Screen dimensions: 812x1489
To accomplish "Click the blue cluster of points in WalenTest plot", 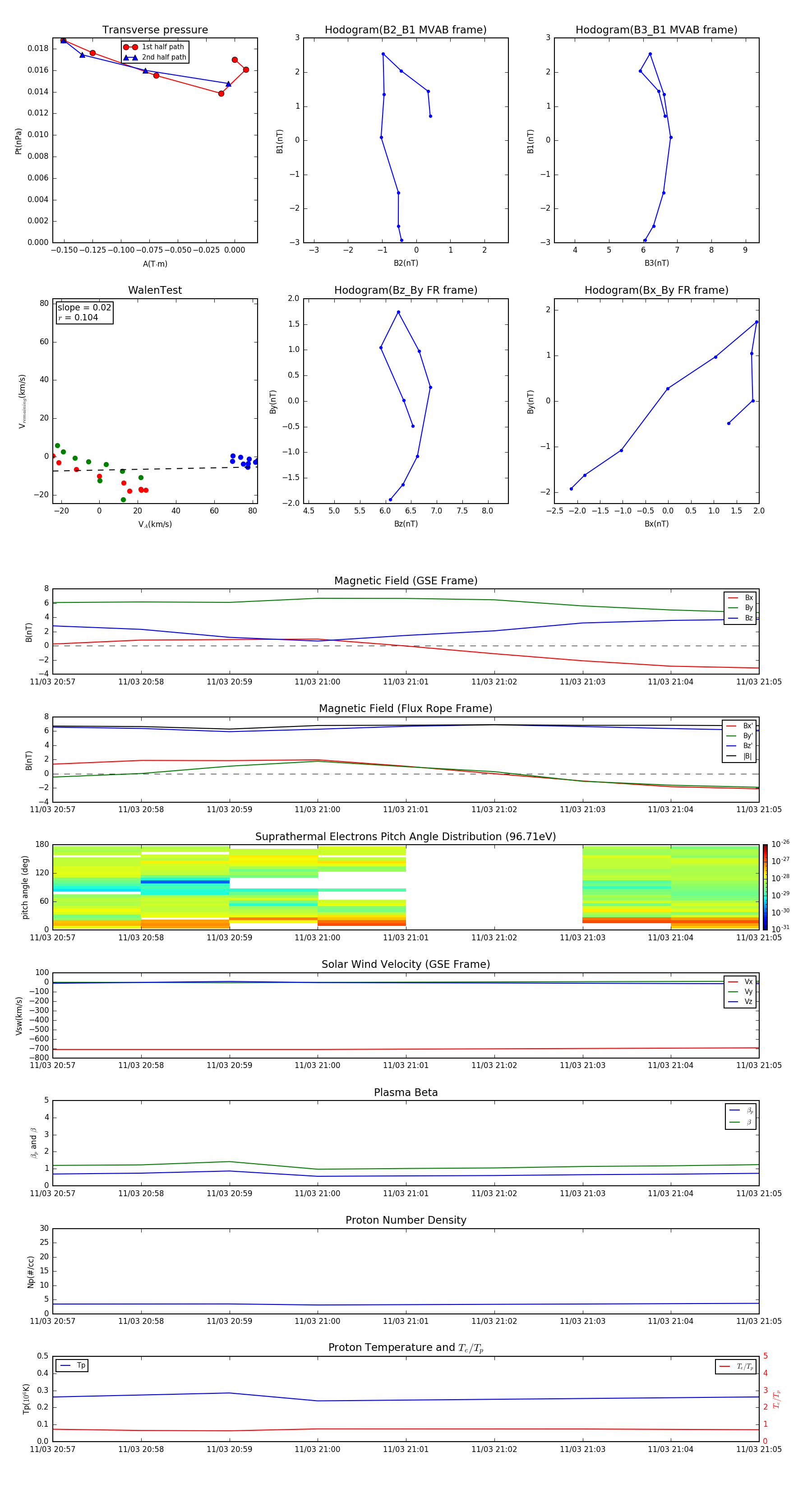I will (244, 461).
